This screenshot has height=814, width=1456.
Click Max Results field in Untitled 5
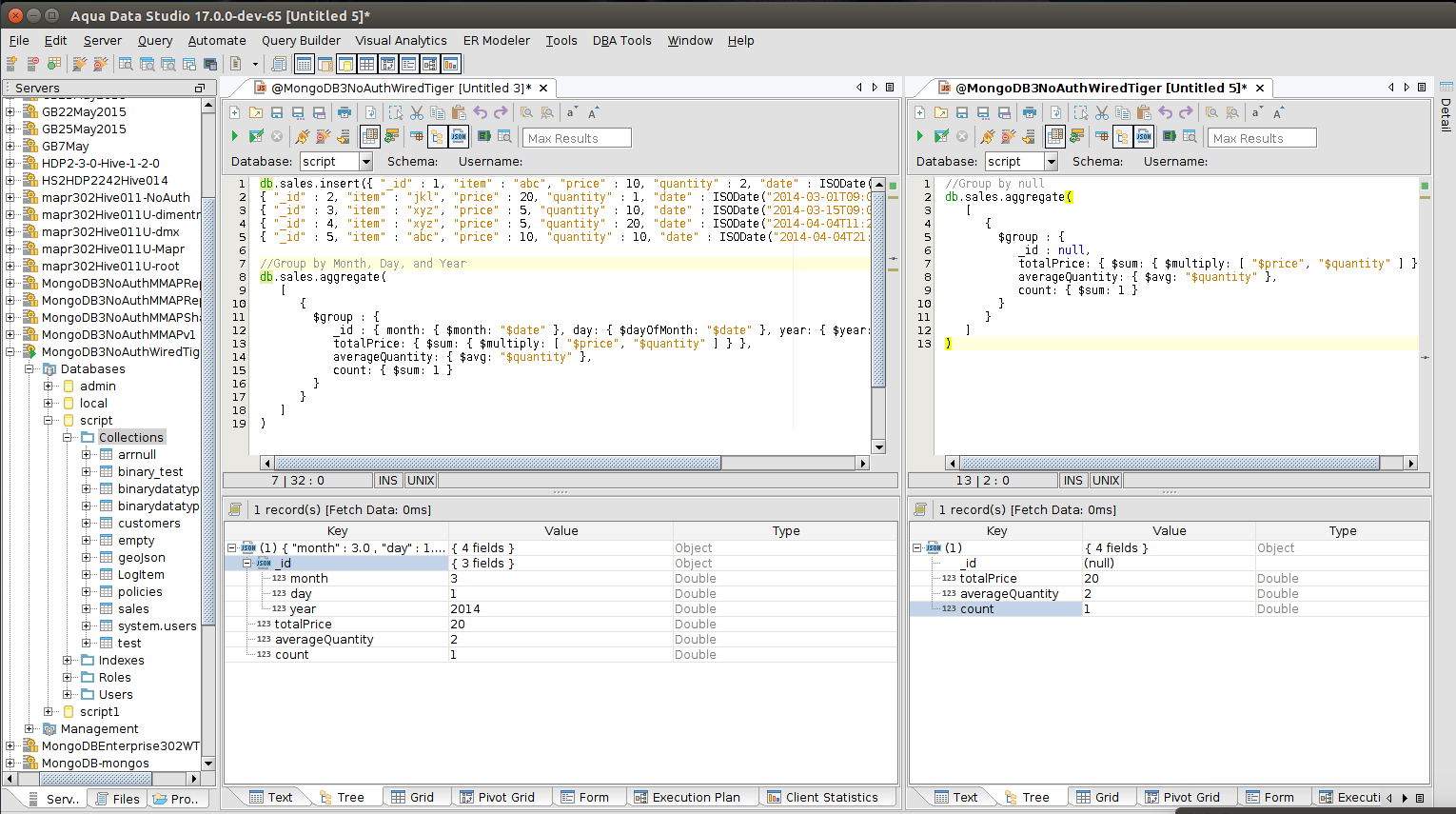pyautogui.click(x=1262, y=138)
